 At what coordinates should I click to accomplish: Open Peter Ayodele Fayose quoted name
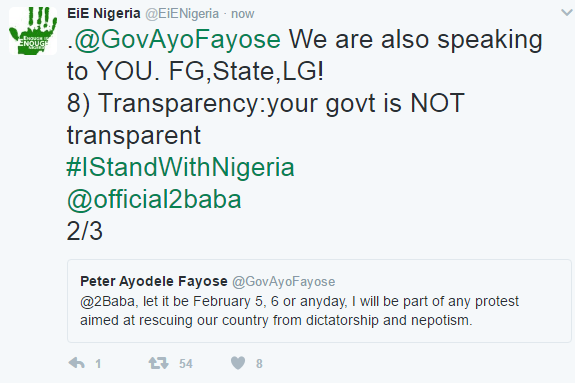(x=154, y=281)
